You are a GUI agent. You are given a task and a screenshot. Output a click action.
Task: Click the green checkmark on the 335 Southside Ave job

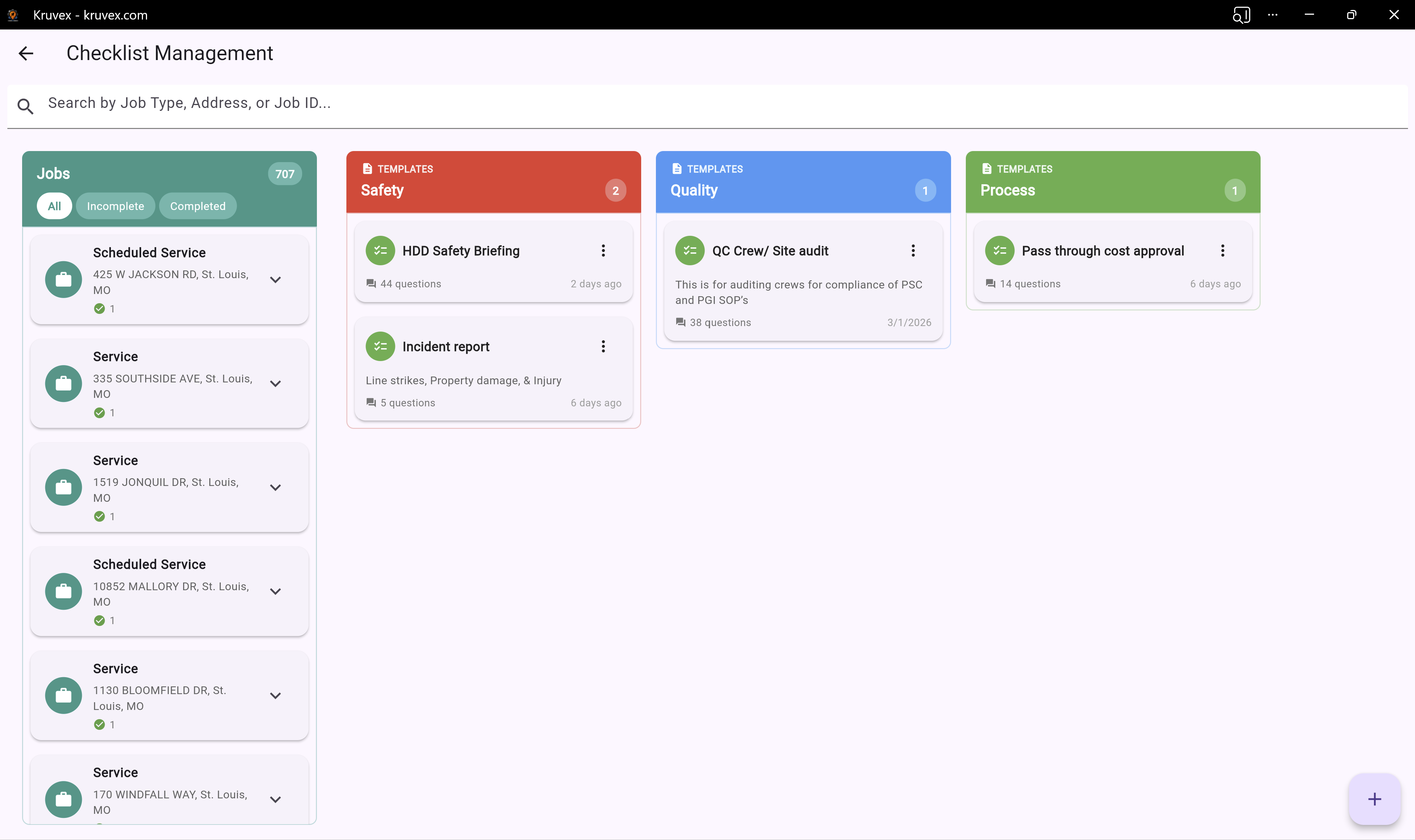[x=100, y=413]
